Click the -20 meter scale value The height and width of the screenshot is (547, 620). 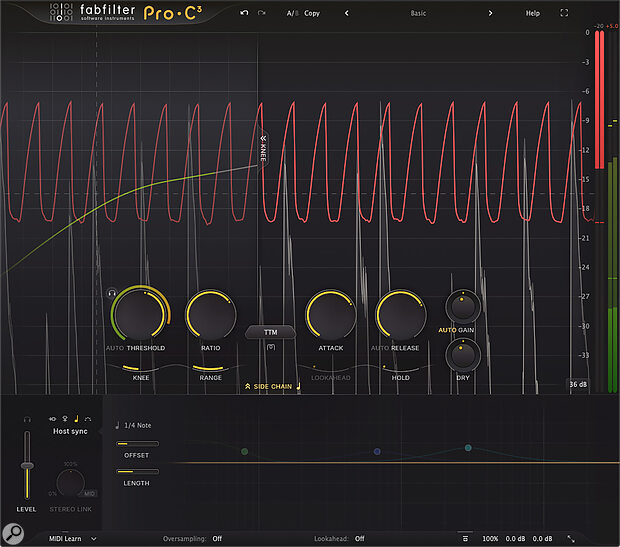(599, 26)
